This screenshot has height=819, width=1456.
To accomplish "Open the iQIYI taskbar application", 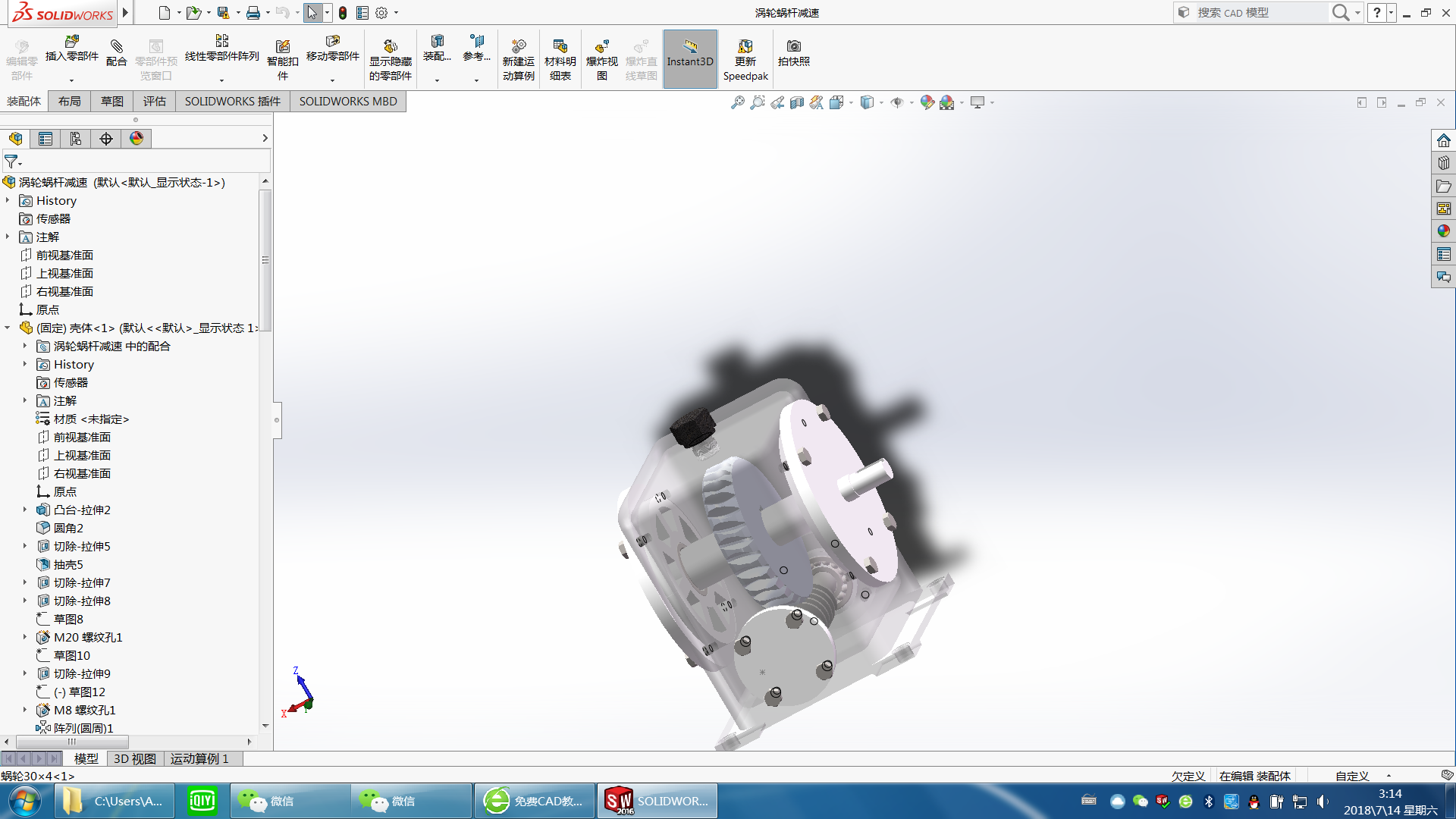I will (x=202, y=801).
